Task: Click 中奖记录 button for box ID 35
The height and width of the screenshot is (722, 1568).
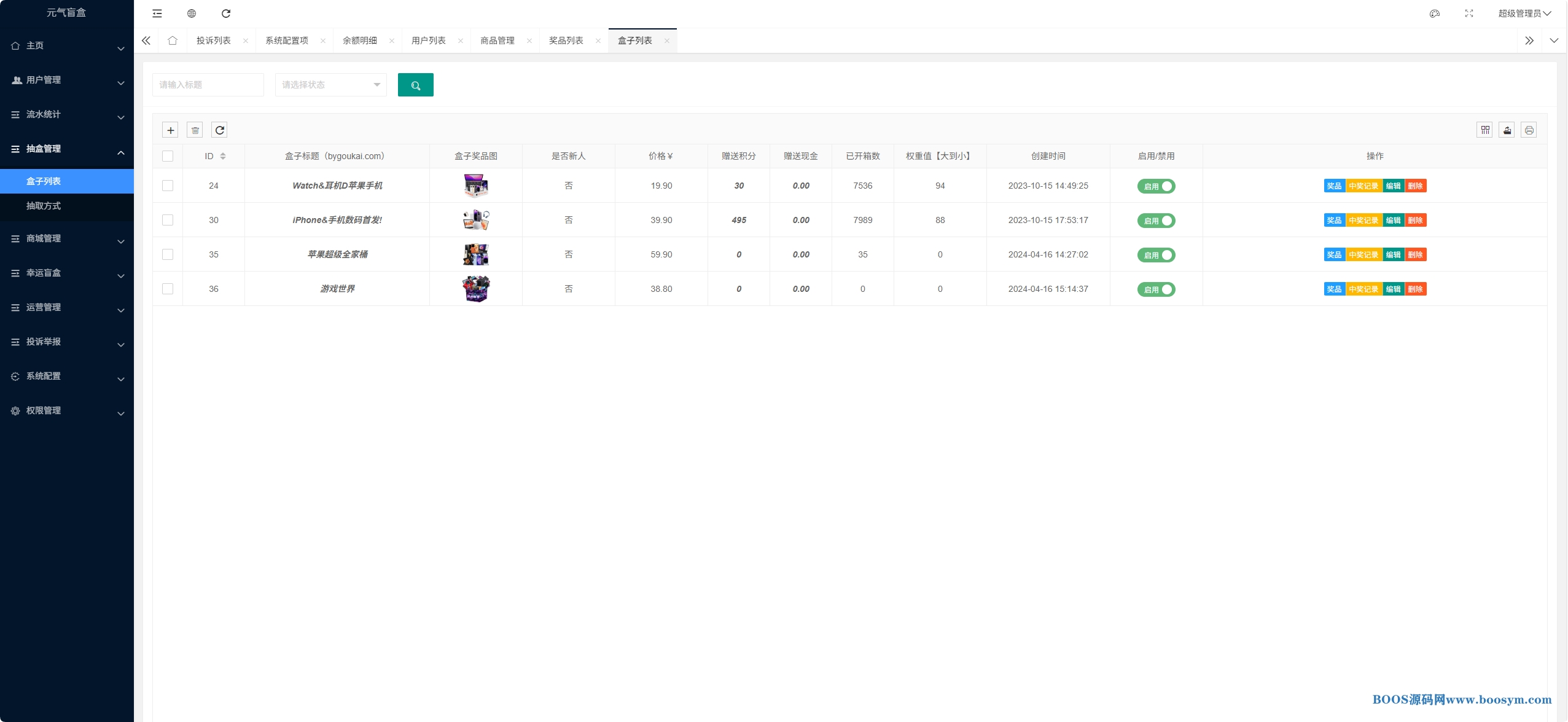Action: pos(1363,254)
